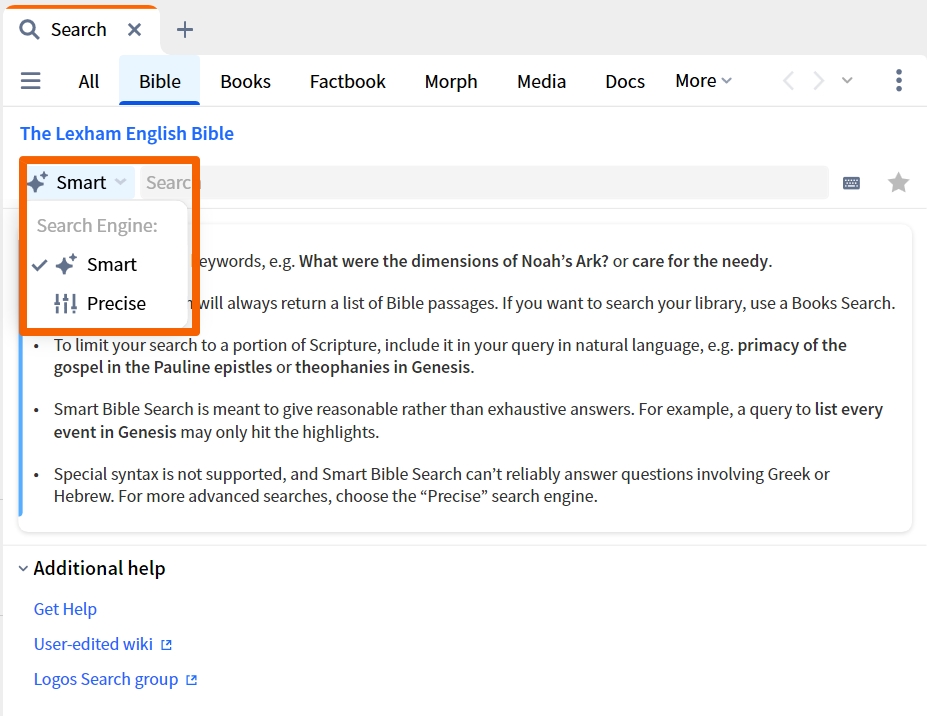Close the Search tab

pyautogui.click(x=135, y=30)
